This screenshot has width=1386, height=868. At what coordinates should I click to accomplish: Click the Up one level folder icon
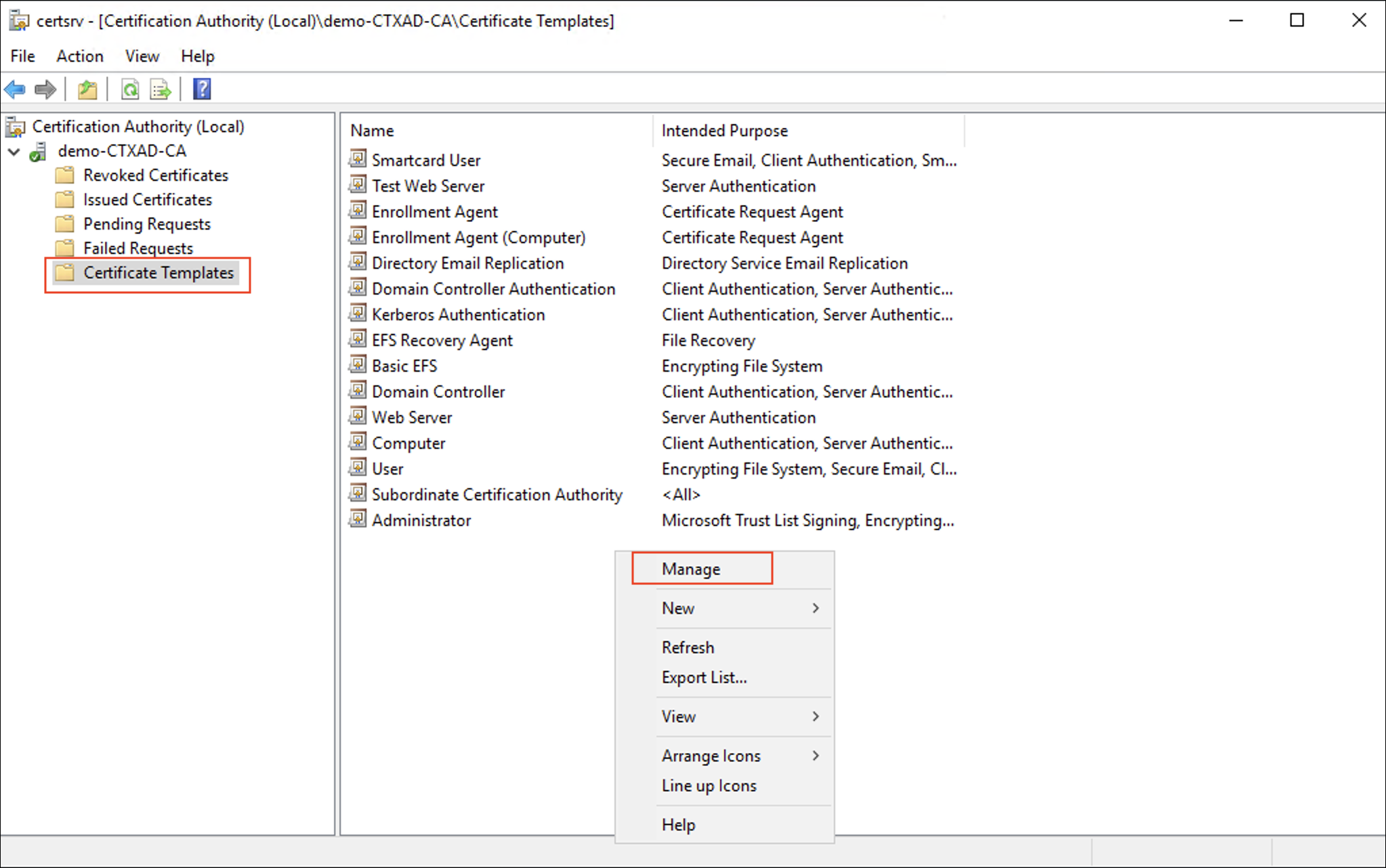point(87,89)
